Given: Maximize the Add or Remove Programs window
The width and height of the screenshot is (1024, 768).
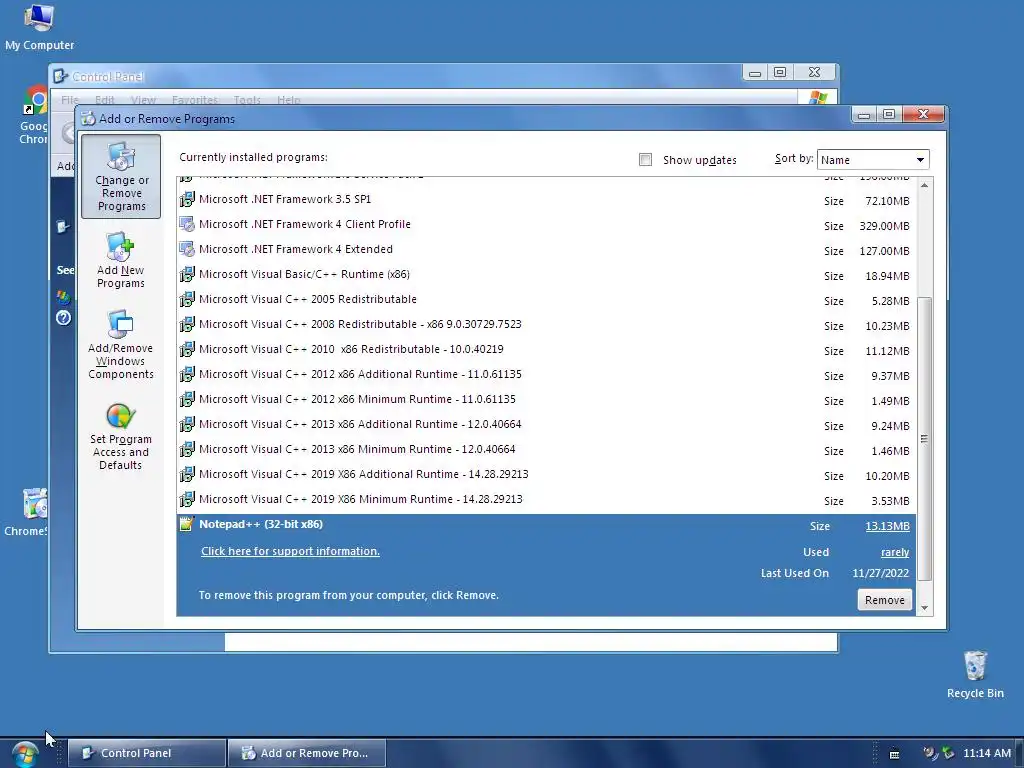Looking at the screenshot, I should tap(889, 114).
